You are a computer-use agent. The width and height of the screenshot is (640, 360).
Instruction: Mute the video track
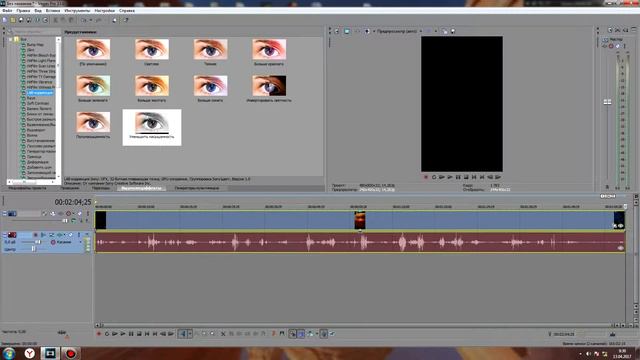80,213
